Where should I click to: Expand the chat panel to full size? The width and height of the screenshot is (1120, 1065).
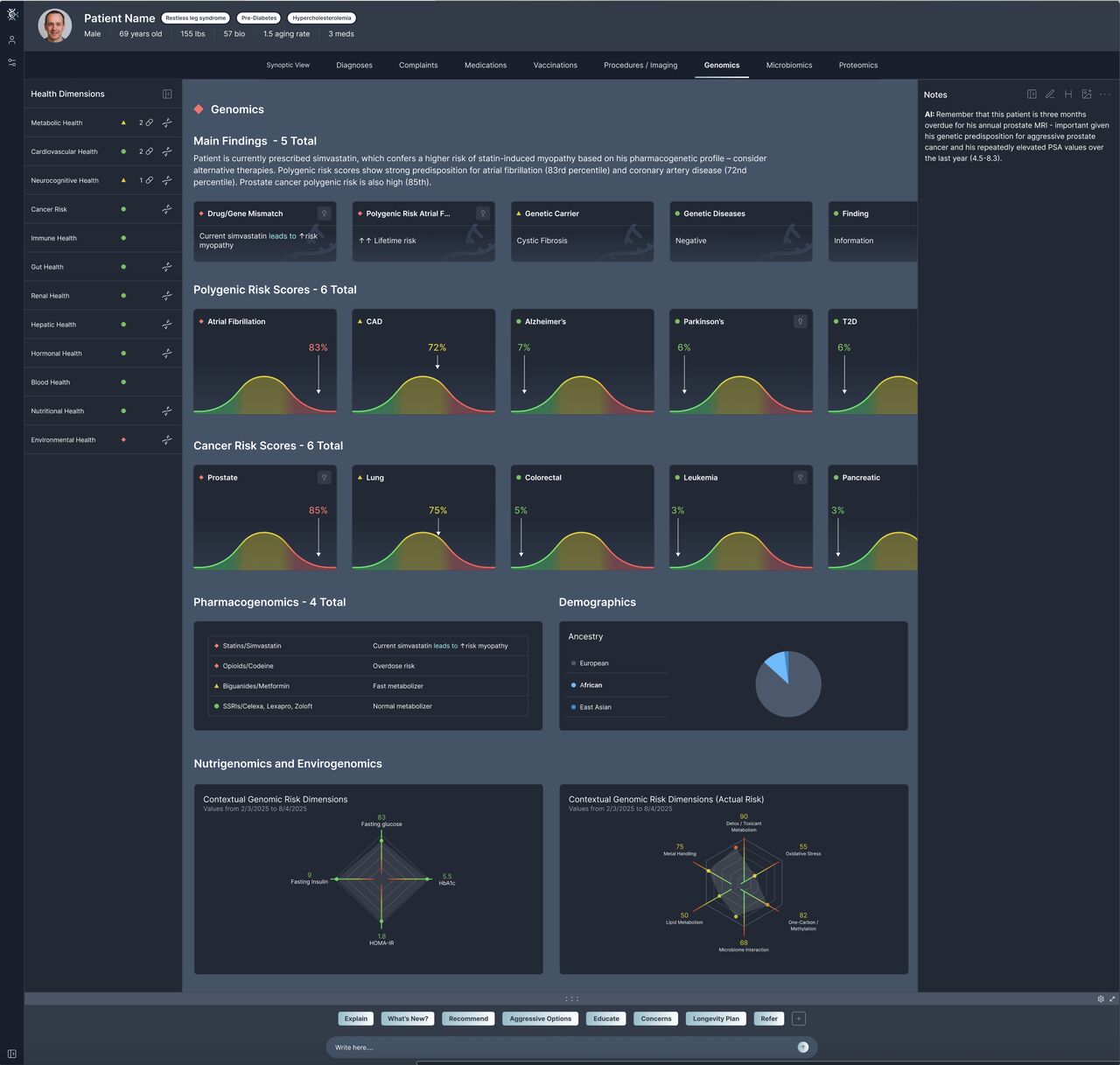(1113, 999)
